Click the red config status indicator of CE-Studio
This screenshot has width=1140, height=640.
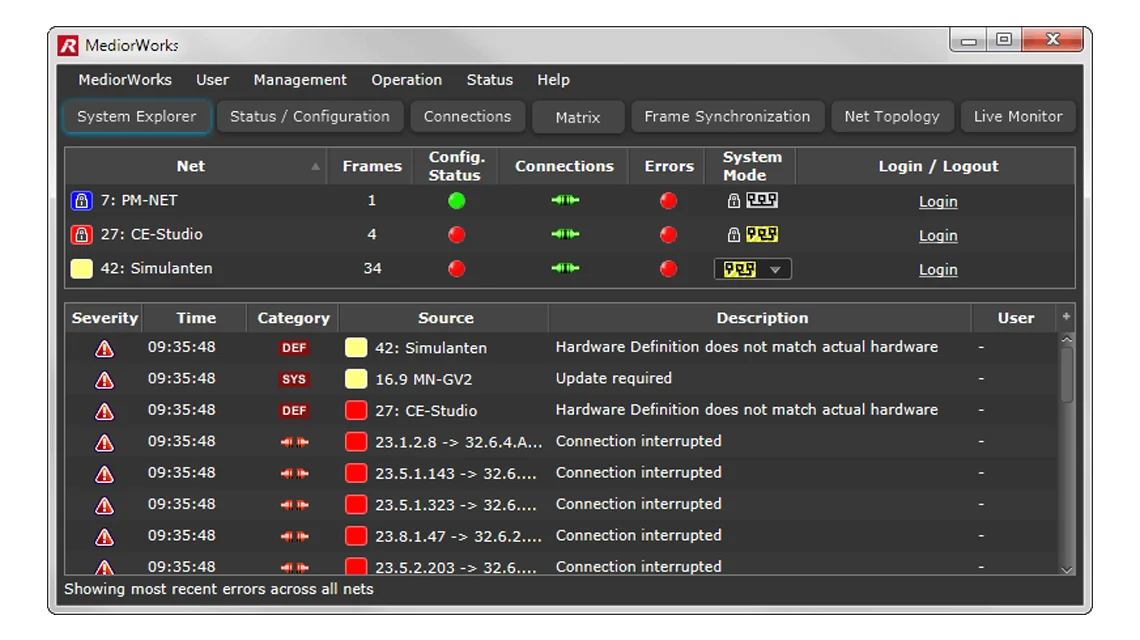(x=457, y=234)
